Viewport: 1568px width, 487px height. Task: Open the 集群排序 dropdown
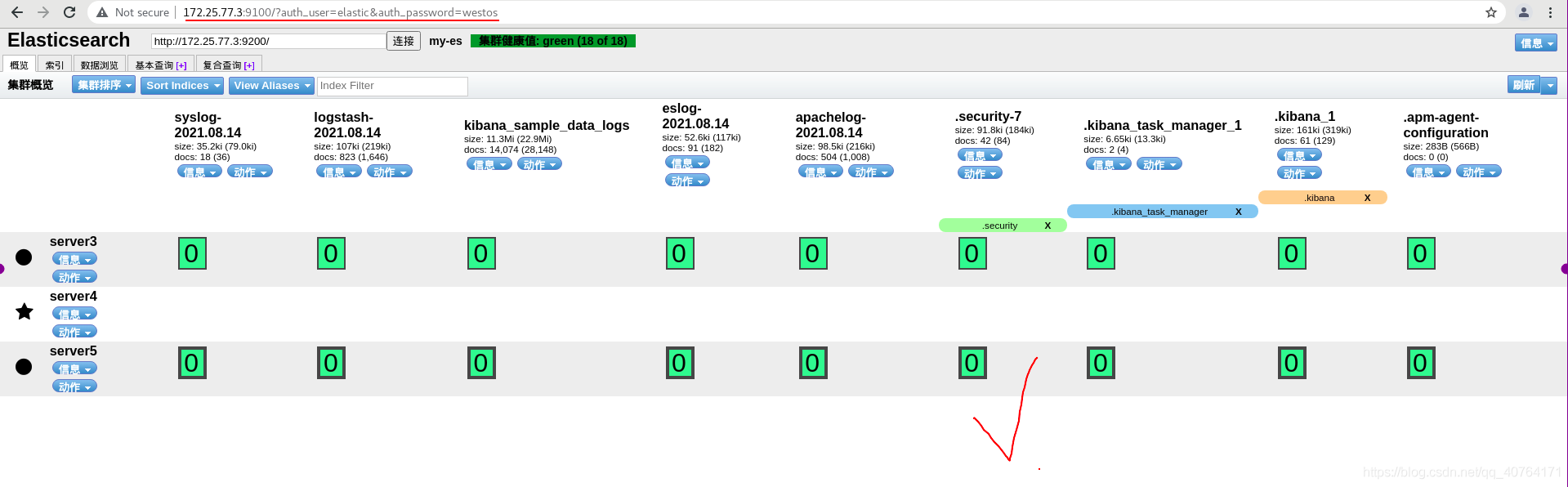tap(104, 85)
